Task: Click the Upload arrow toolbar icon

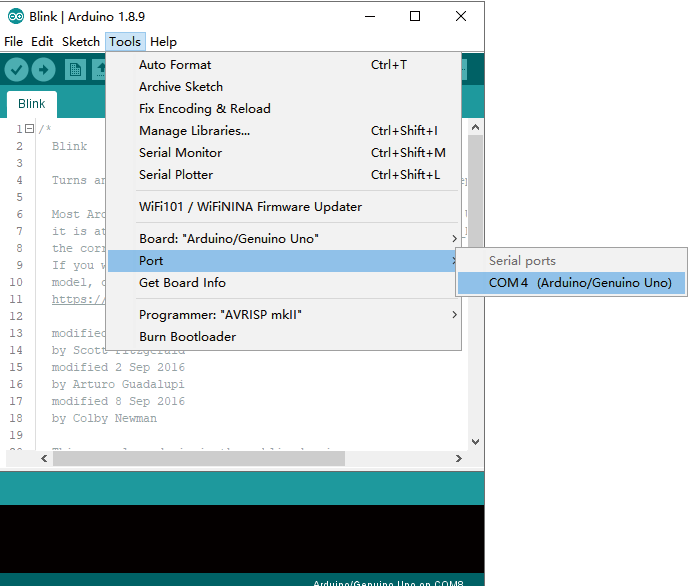Action: click(43, 69)
